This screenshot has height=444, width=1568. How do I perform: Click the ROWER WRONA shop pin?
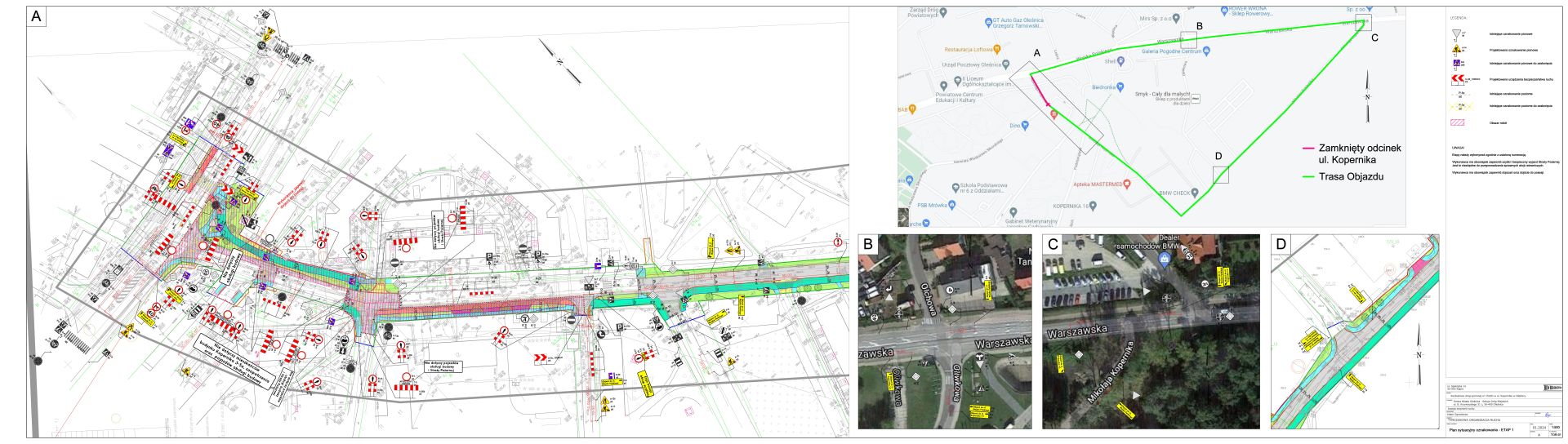point(1225,11)
